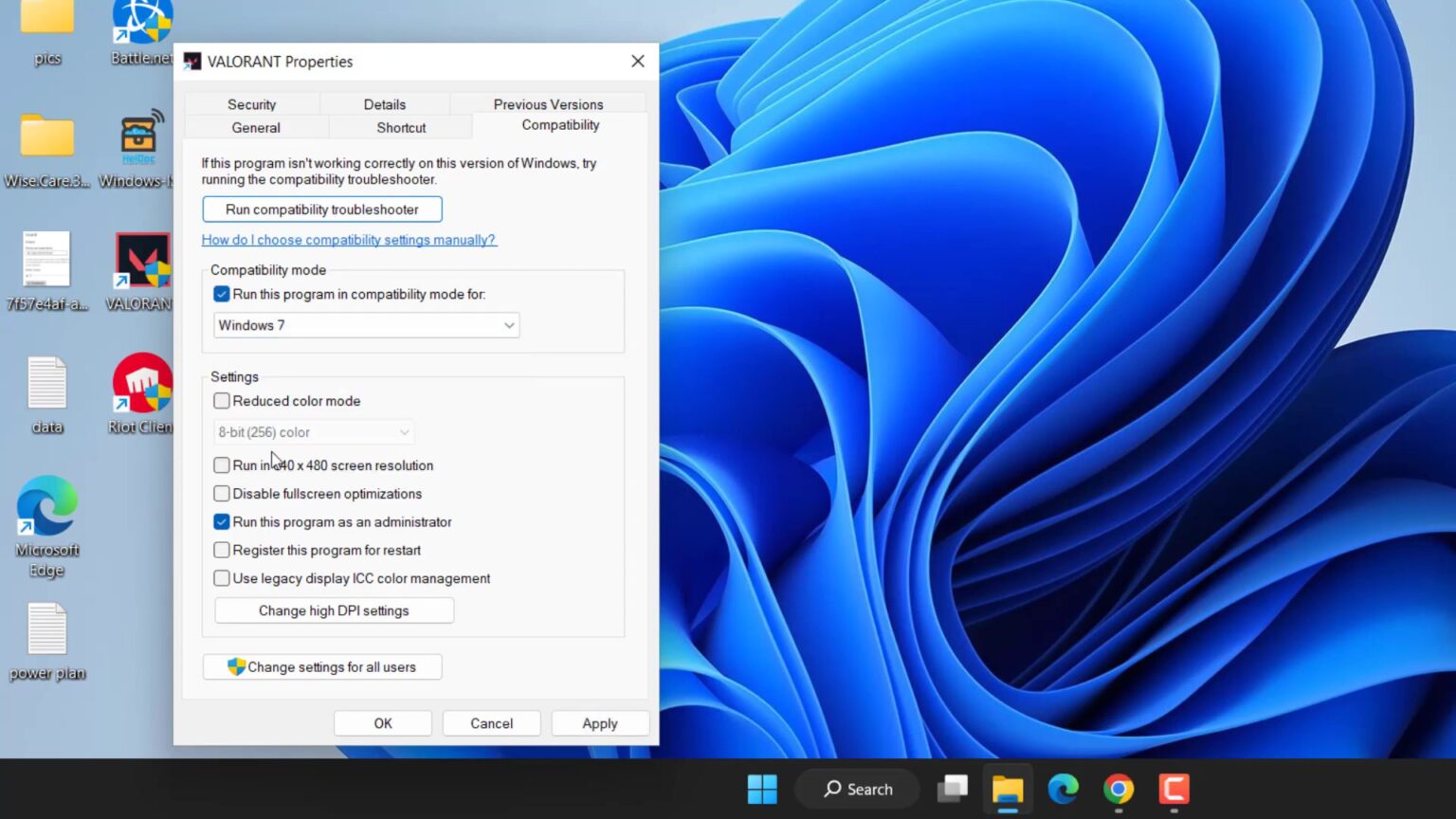1456x819 pixels.
Task: Click the Windows Start button
Action: coord(762,789)
